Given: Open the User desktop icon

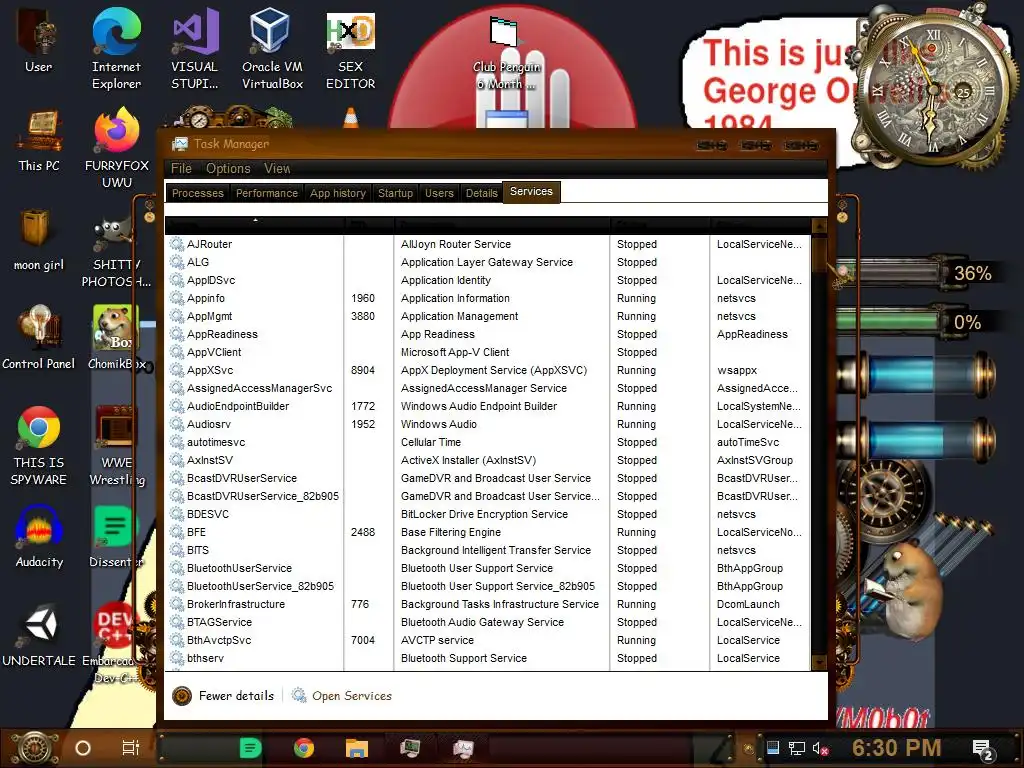Looking at the screenshot, I should click(38, 40).
